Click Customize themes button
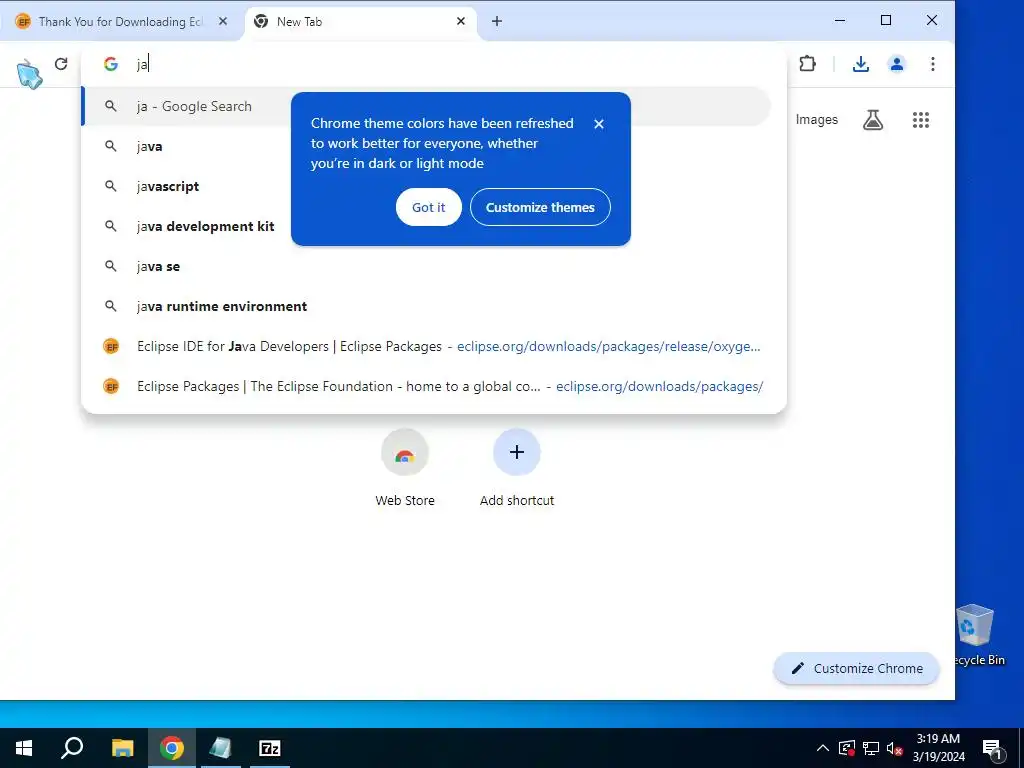 (540, 207)
